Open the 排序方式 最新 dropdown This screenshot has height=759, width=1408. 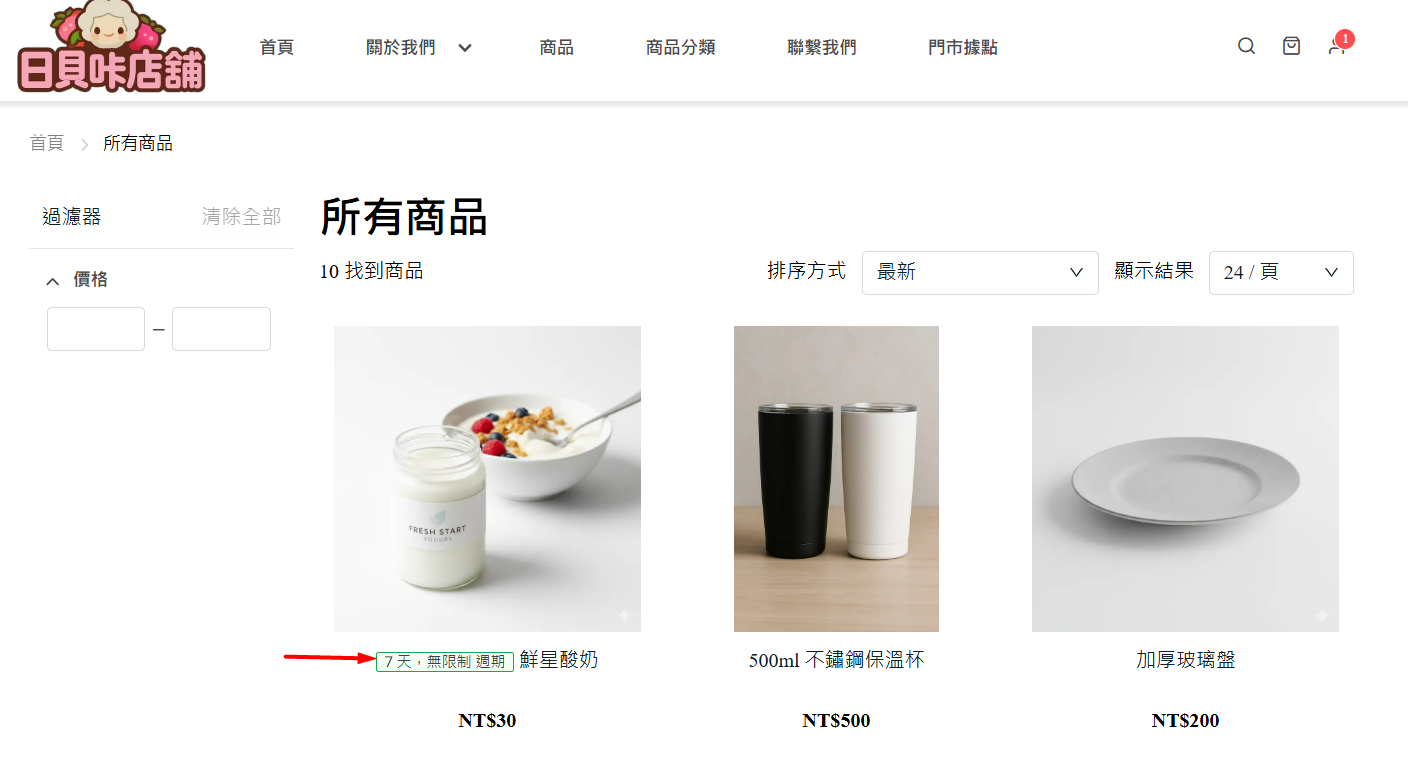980,273
